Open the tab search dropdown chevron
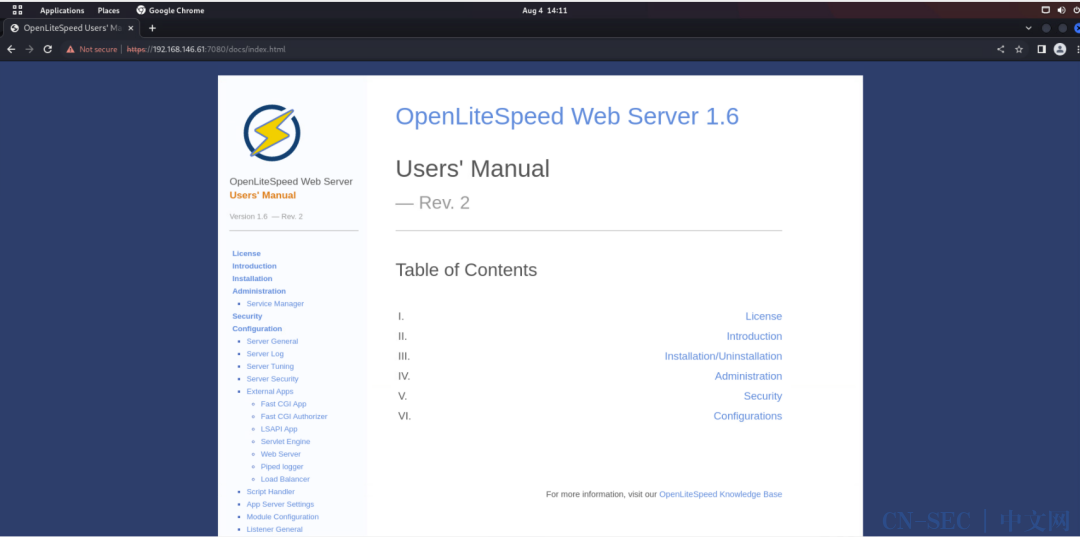The image size is (1080, 537). point(1028,28)
